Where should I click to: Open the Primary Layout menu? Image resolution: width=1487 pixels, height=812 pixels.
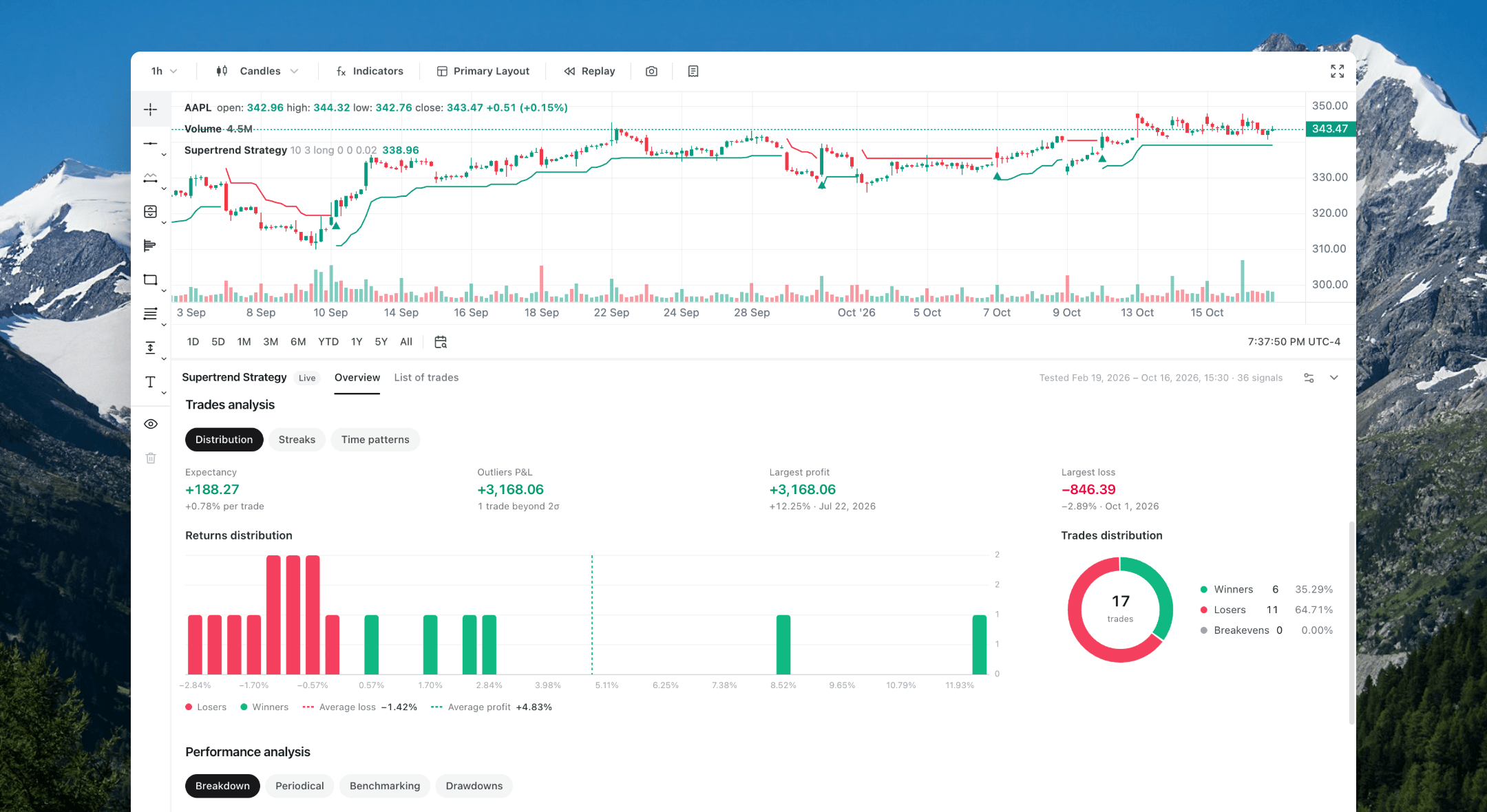pyautogui.click(x=483, y=71)
